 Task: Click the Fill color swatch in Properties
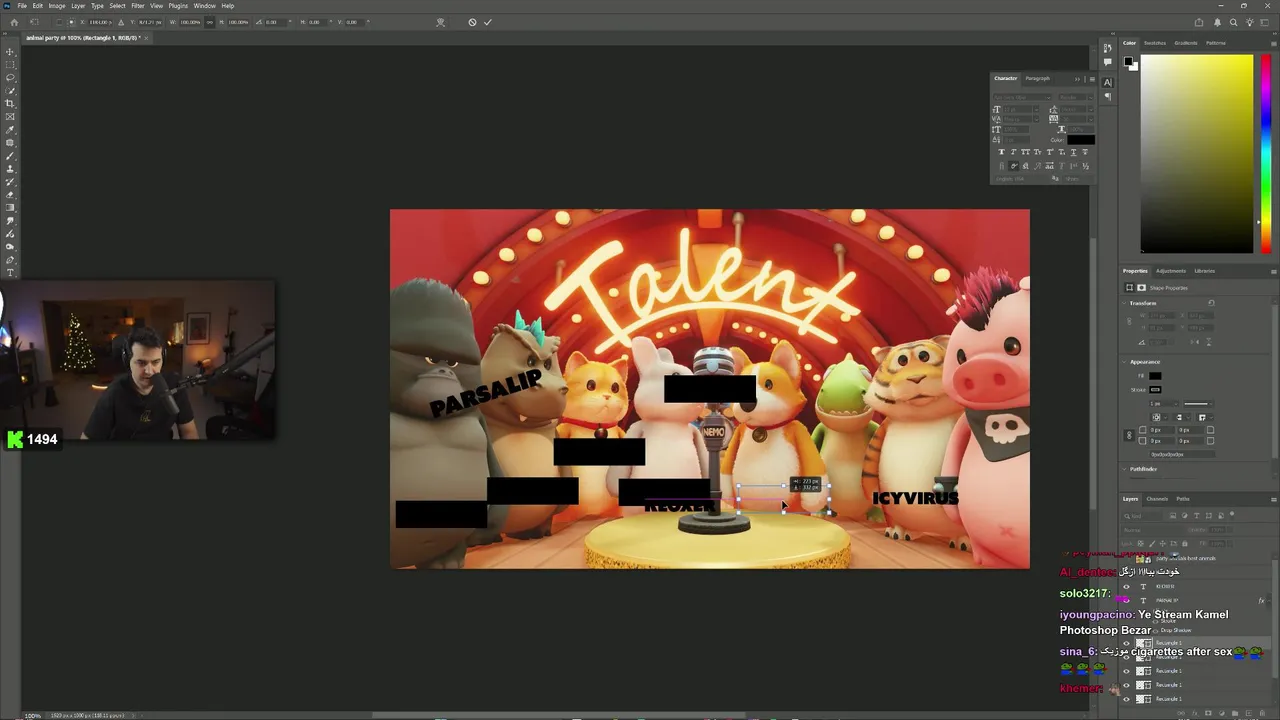pos(1155,376)
